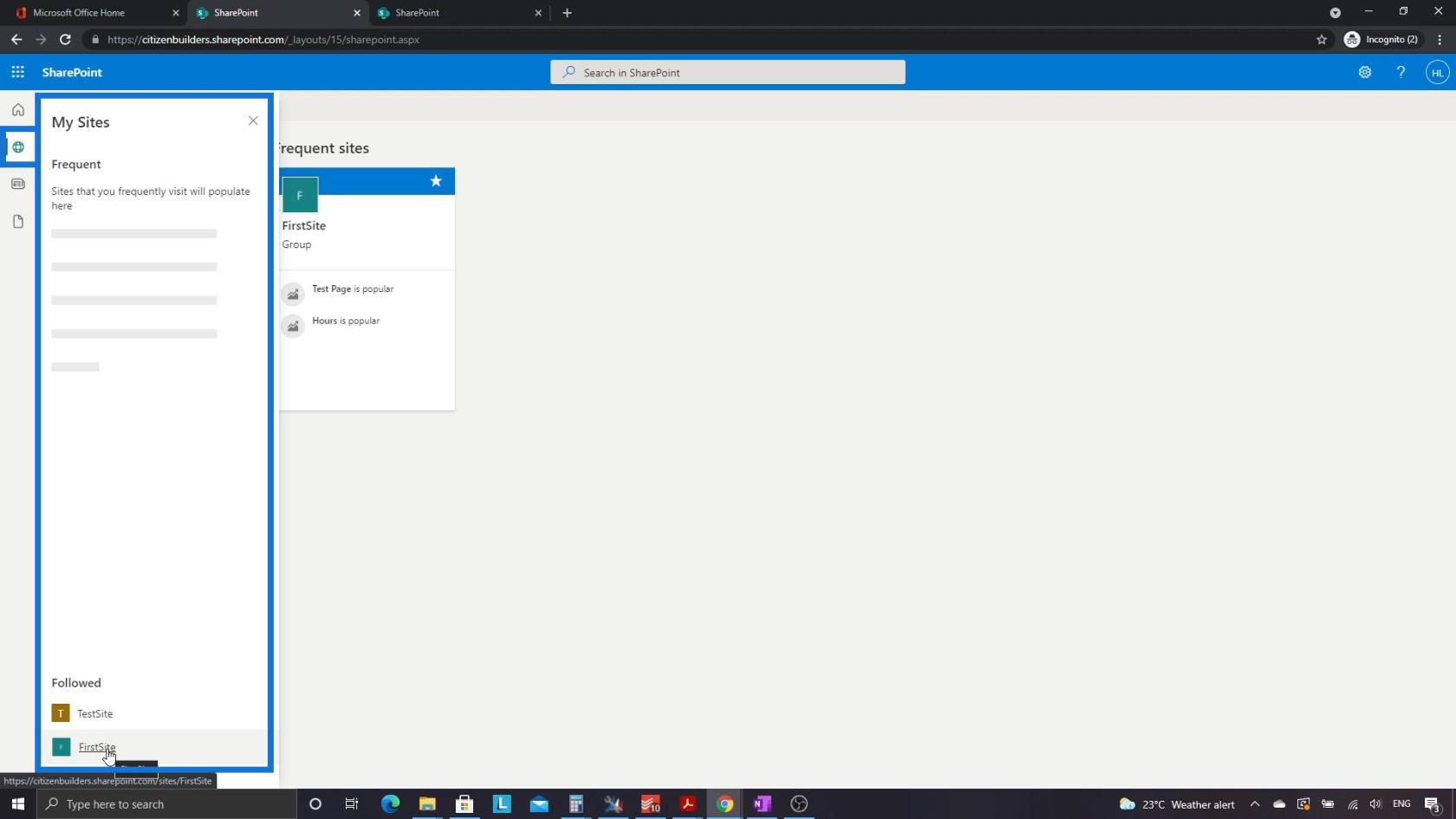
Task: Open FirstSite card title link
Action: click(304, 225)
